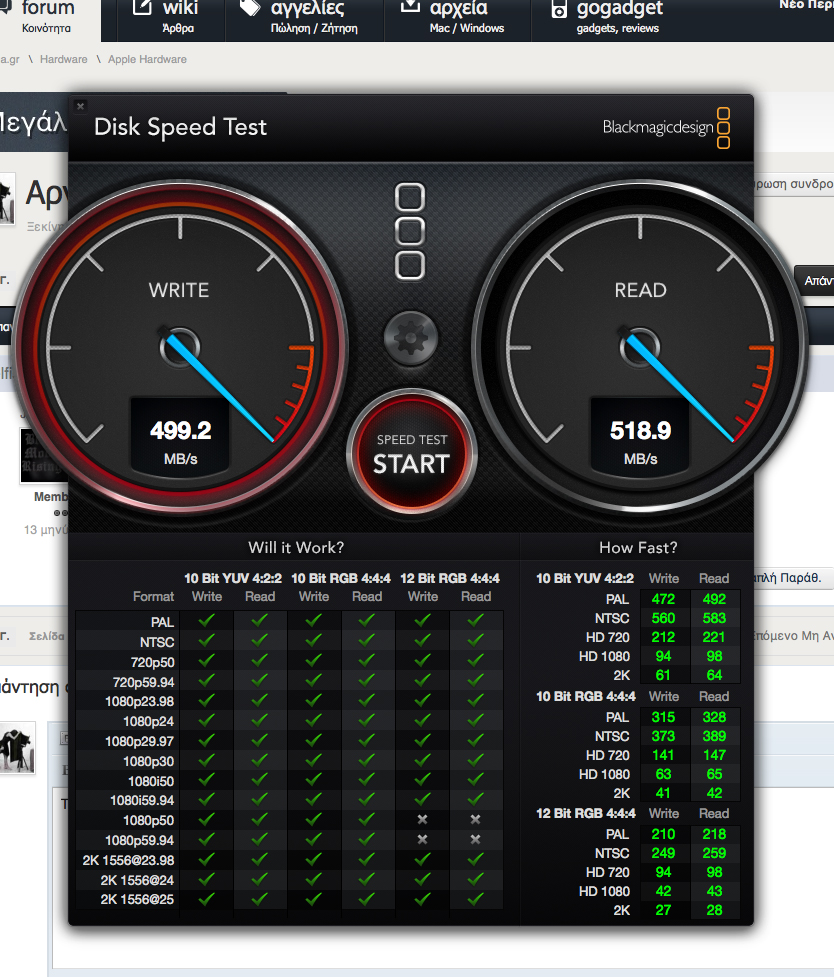Image resolution: width=834 pixels, height=977 pixels.
Task: Open settings gear in Disk Speed Test
Action: [411, 338]
